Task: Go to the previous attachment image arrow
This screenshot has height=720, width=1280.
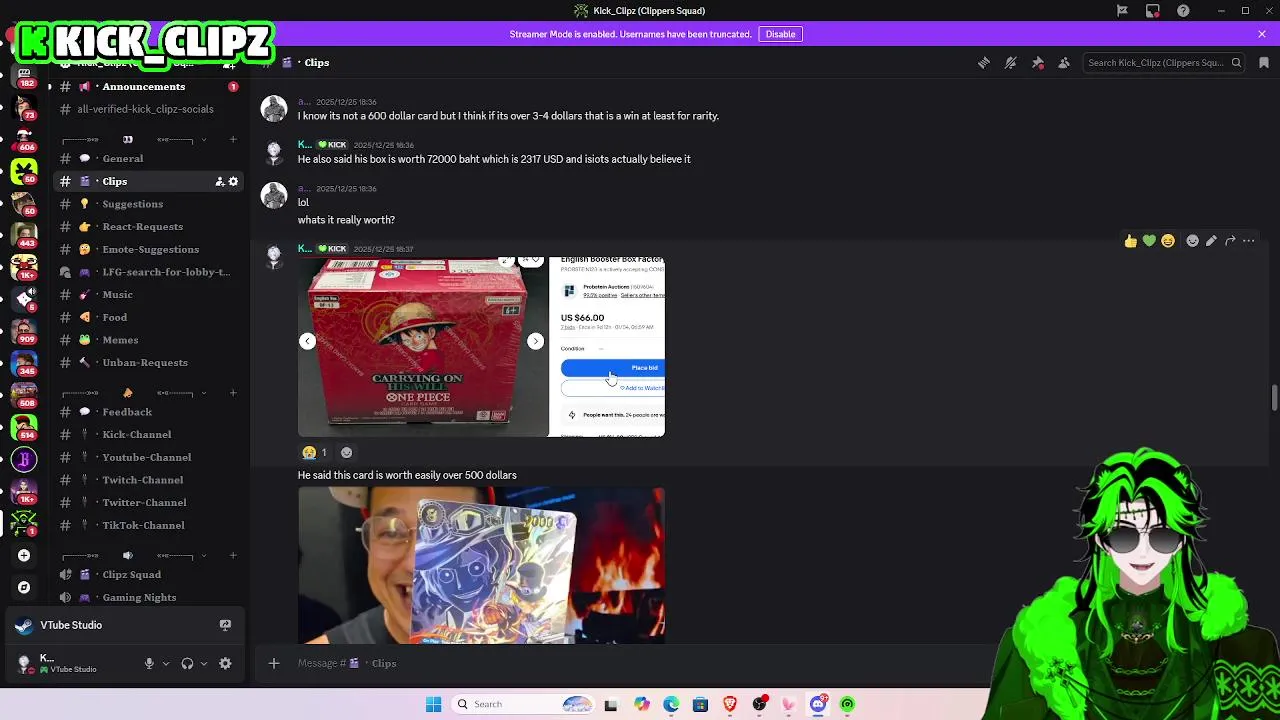Action: click(307, 341)
